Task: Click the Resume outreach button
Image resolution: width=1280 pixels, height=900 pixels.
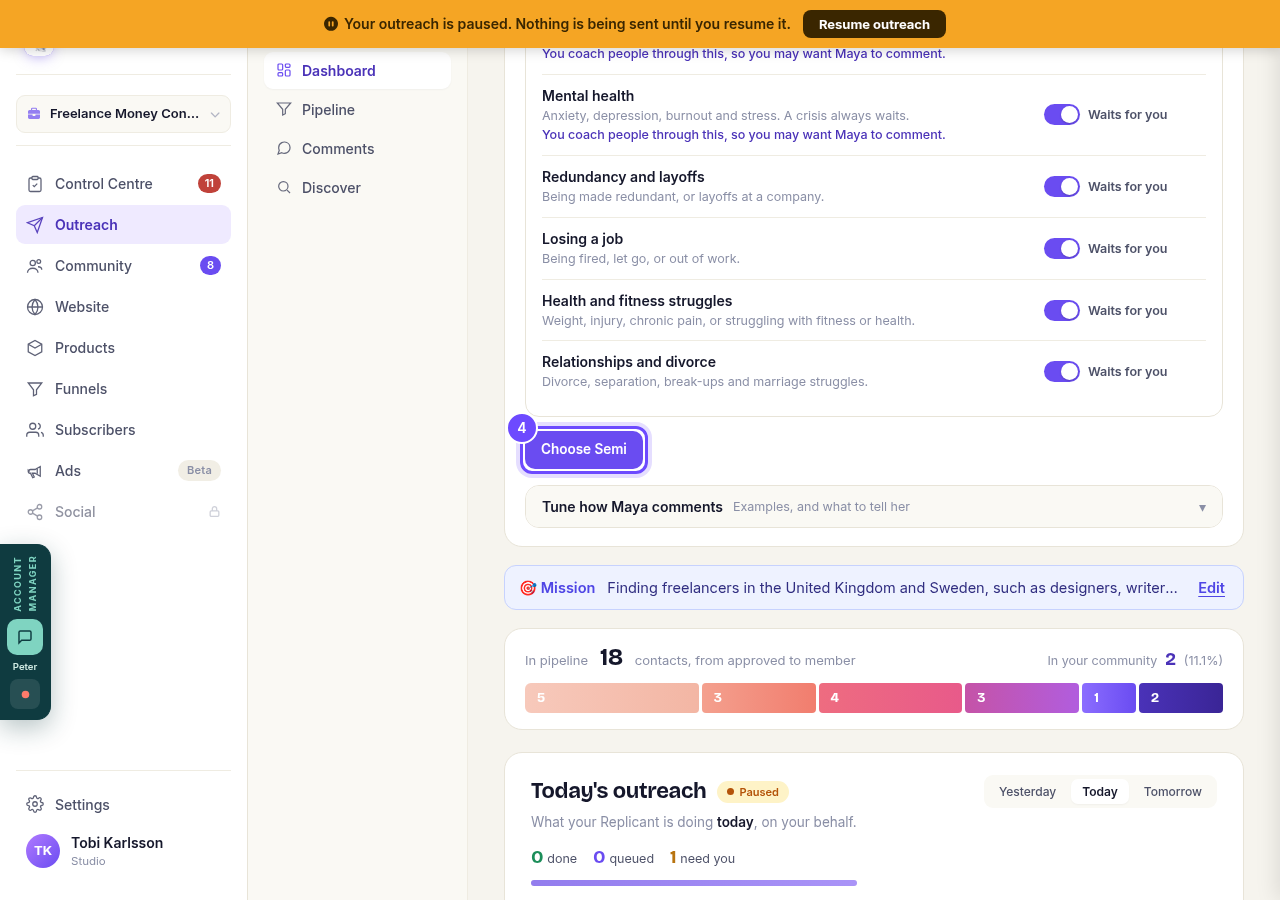Action: point(874,24)
